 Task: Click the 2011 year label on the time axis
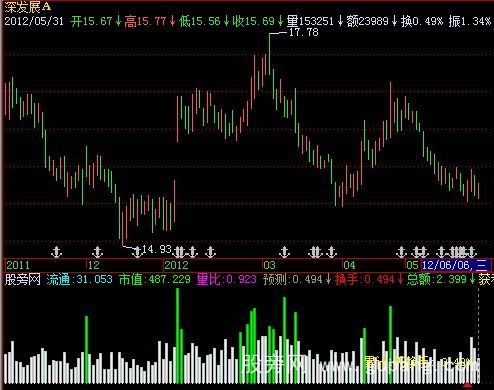(18, 265)
